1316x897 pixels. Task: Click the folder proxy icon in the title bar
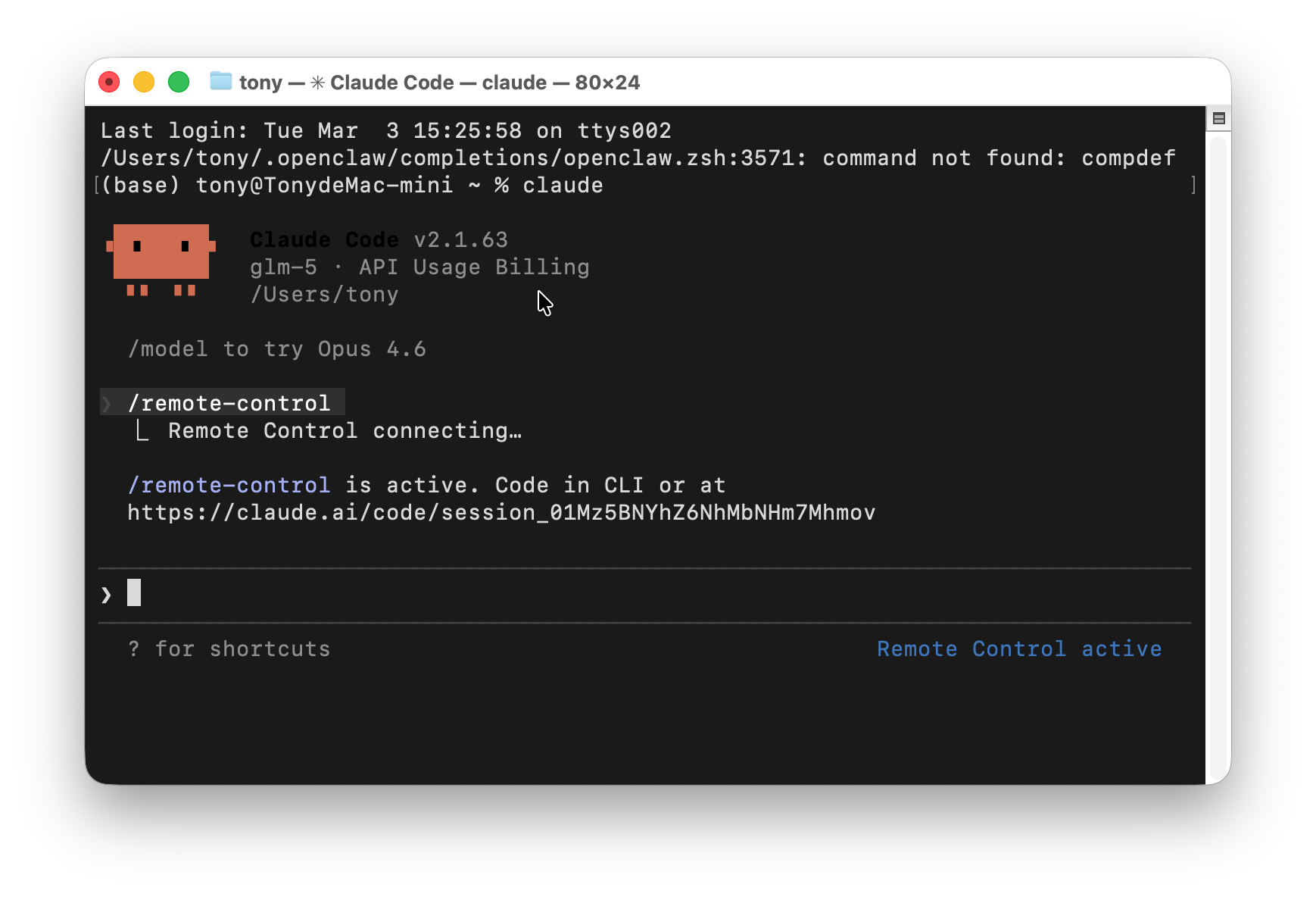pos(220,81)
